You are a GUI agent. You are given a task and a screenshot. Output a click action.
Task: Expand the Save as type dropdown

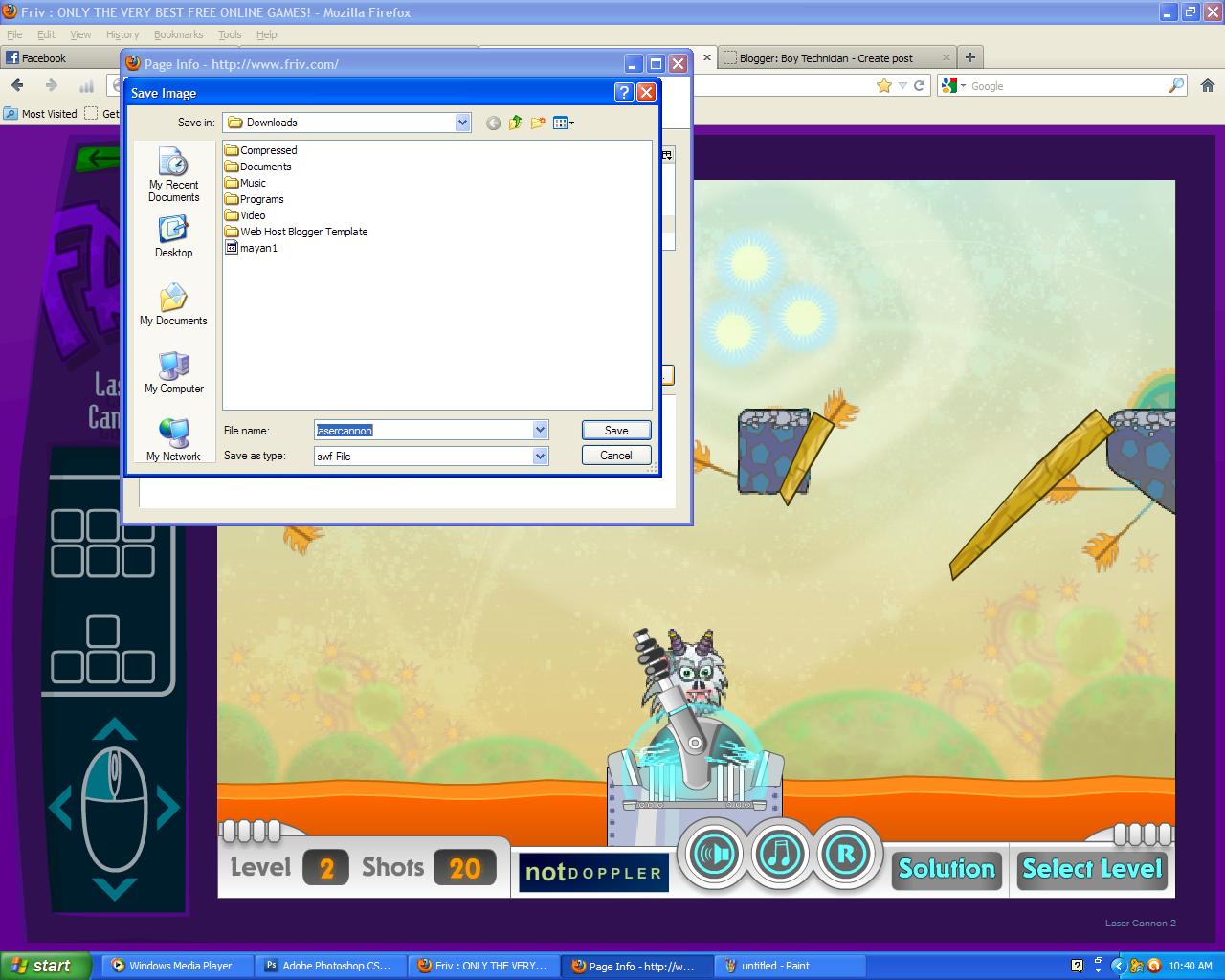[540, 457]
